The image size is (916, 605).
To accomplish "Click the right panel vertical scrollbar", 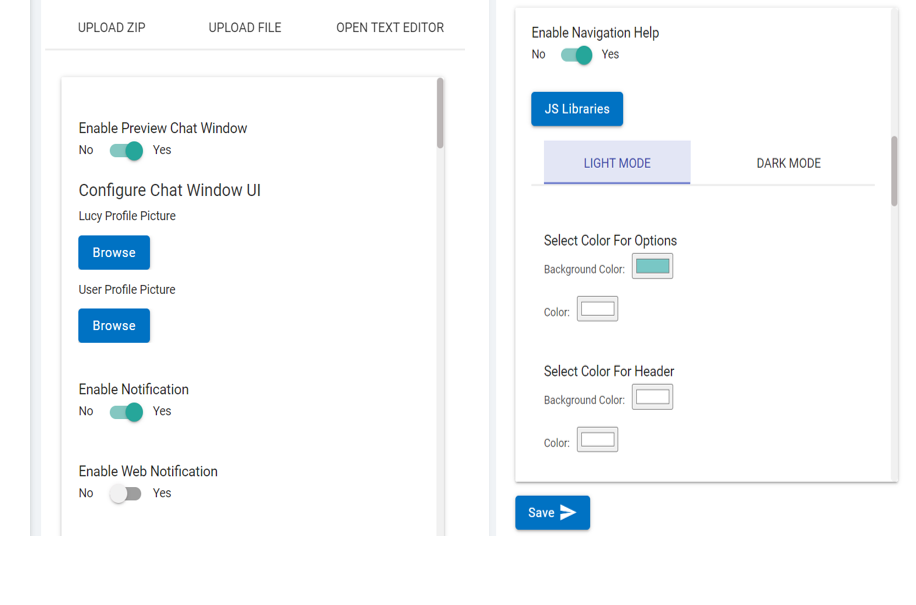I will click(x=894, y=171).
